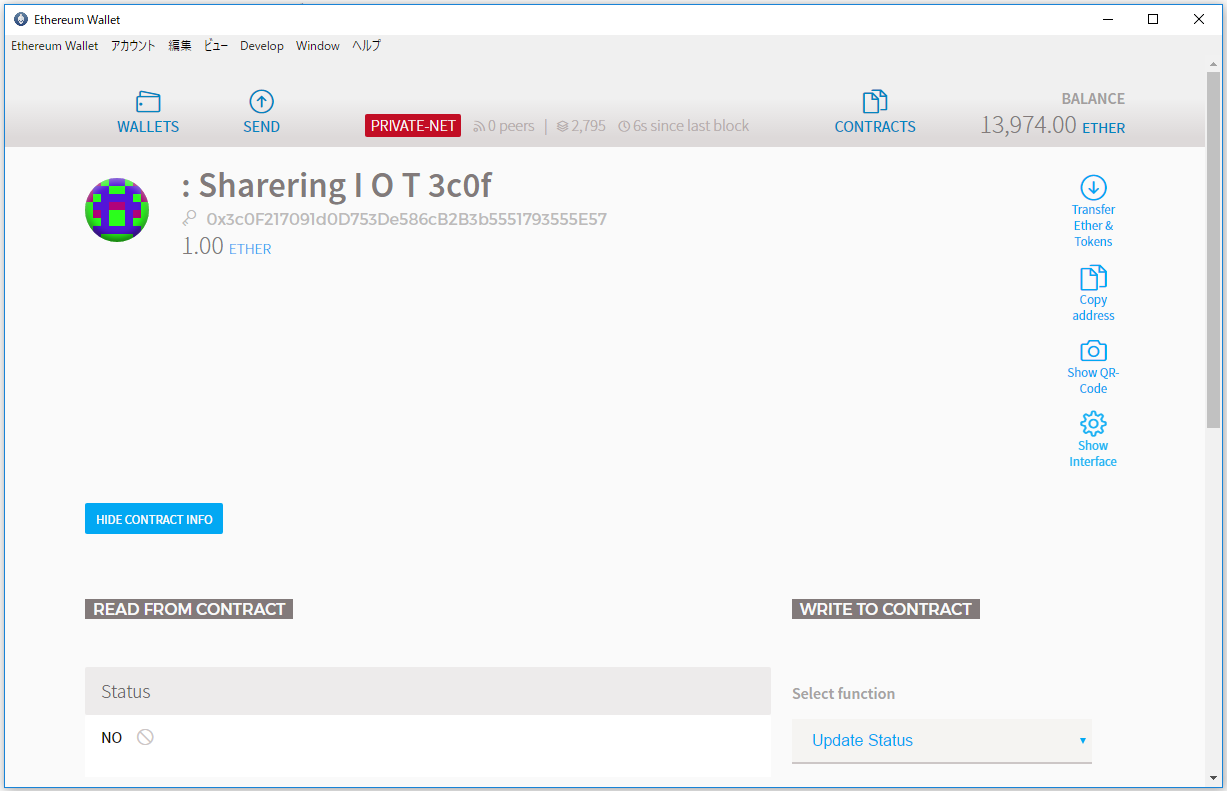The height and width of the screenshot is (791, 1227).
Task: Open the Develop menu
Action: (262, 46)
